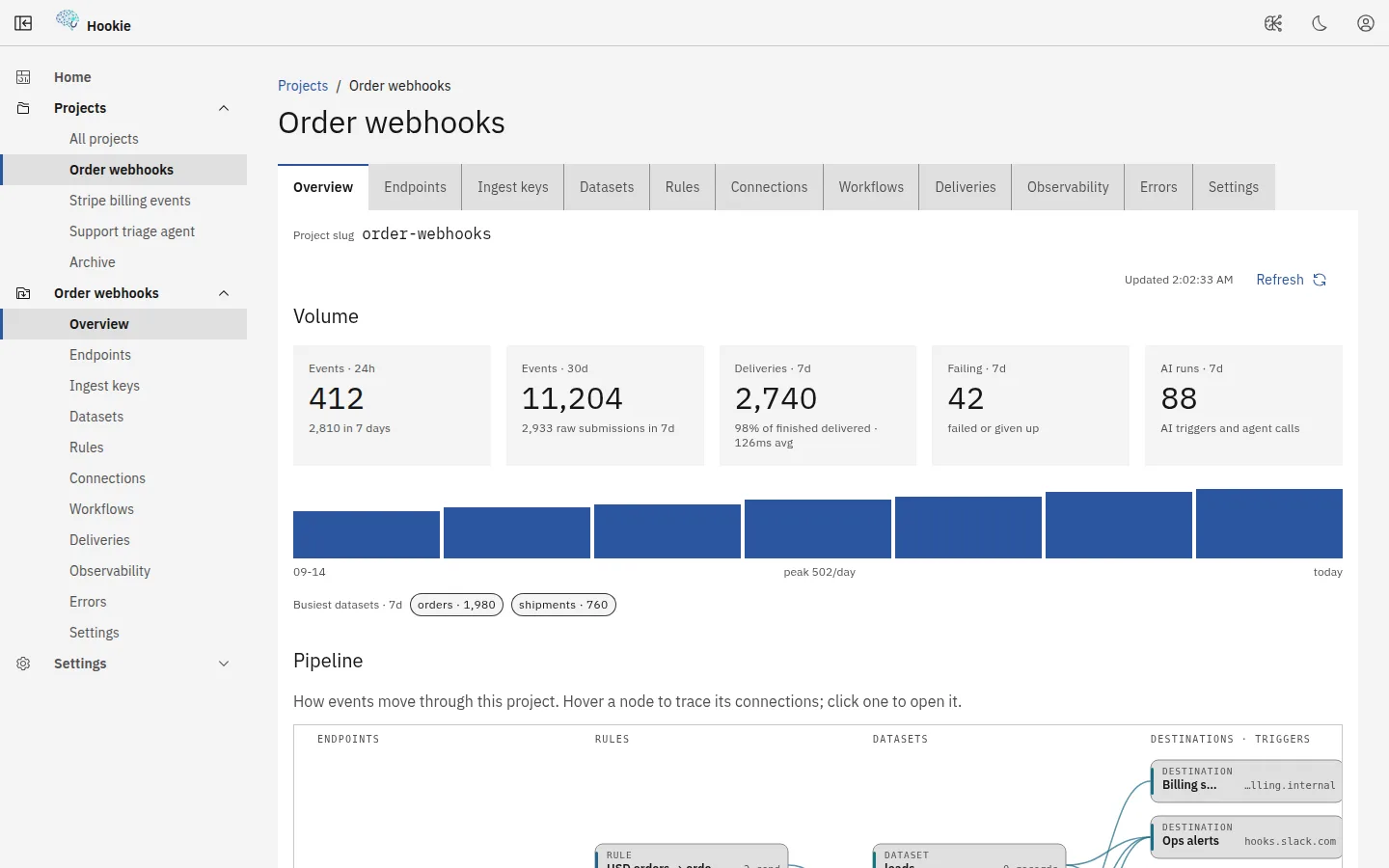Viewport: 1389px width, 868px height.
Task: Open Ingest keys in sidebar
Action: [x=123, y=386]
